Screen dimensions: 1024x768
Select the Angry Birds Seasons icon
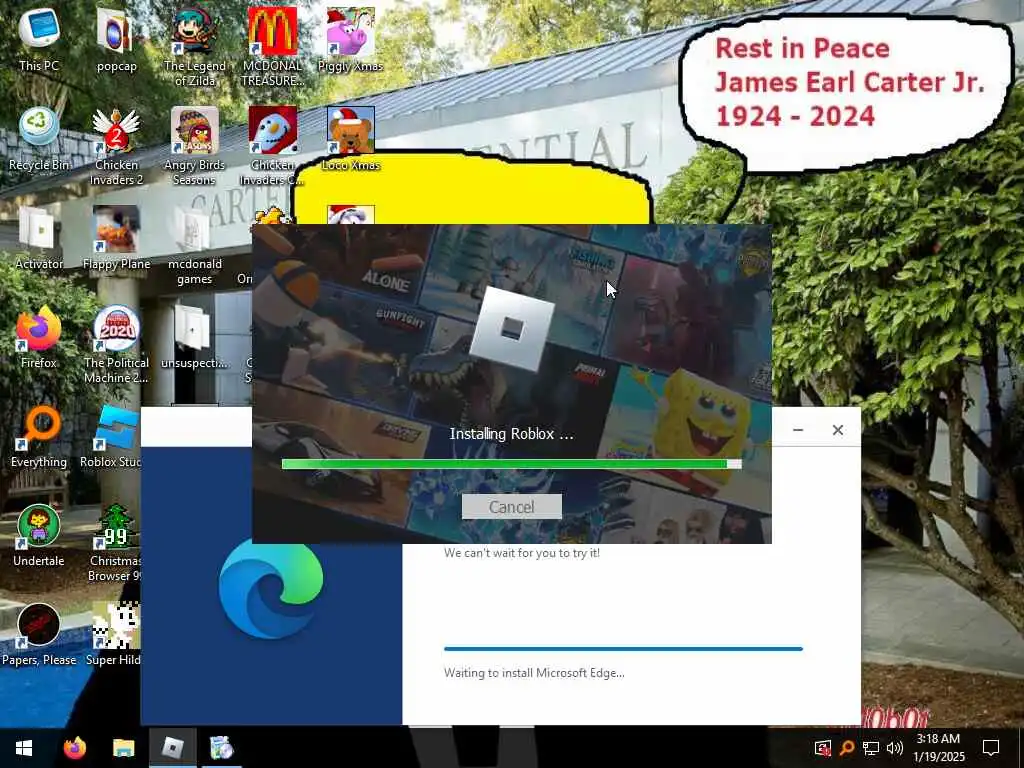pyautogui.click(x=195, y=146)
